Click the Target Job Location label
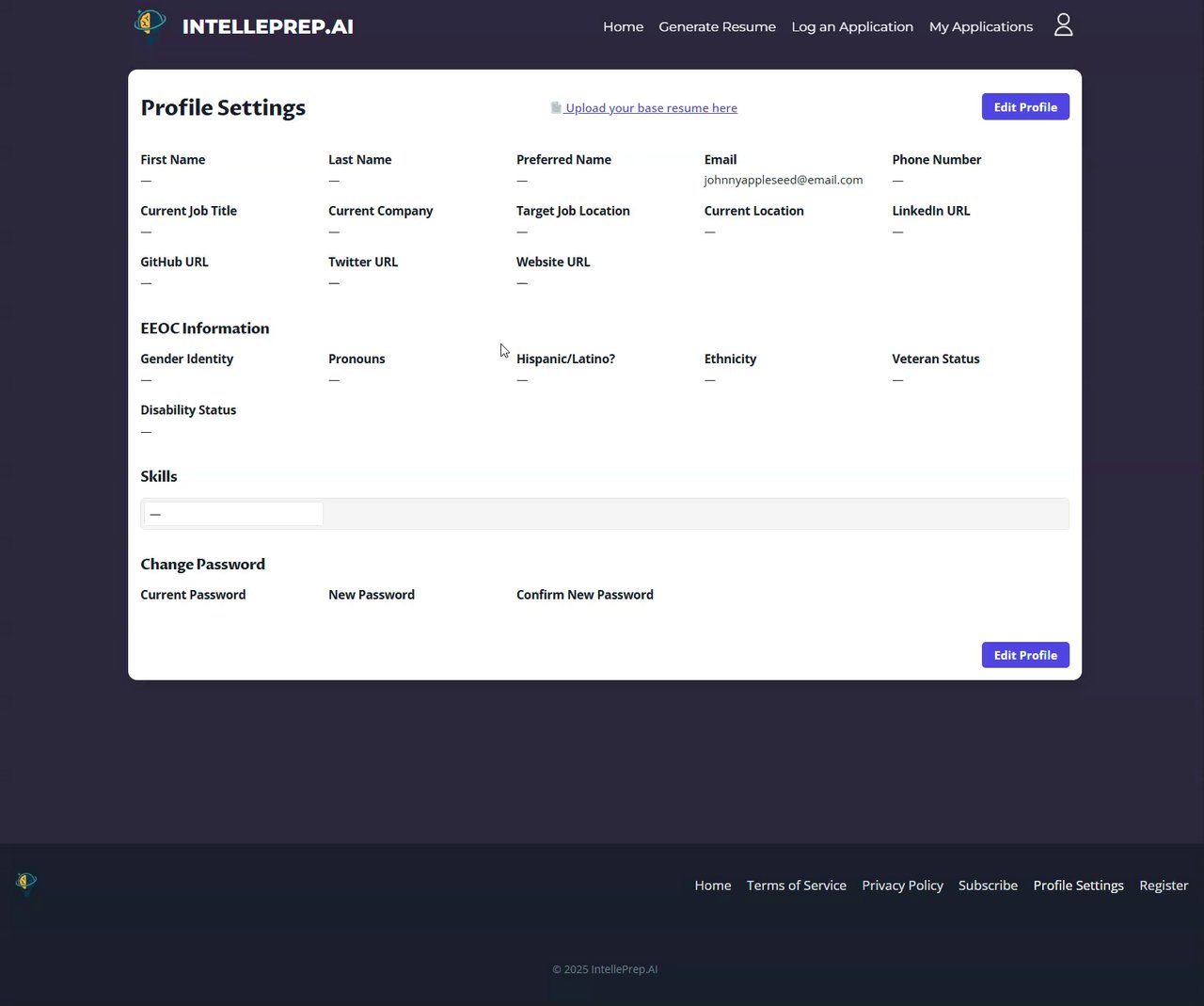The height and width of the screenshot is (1006, 1204). coord(573,211)
